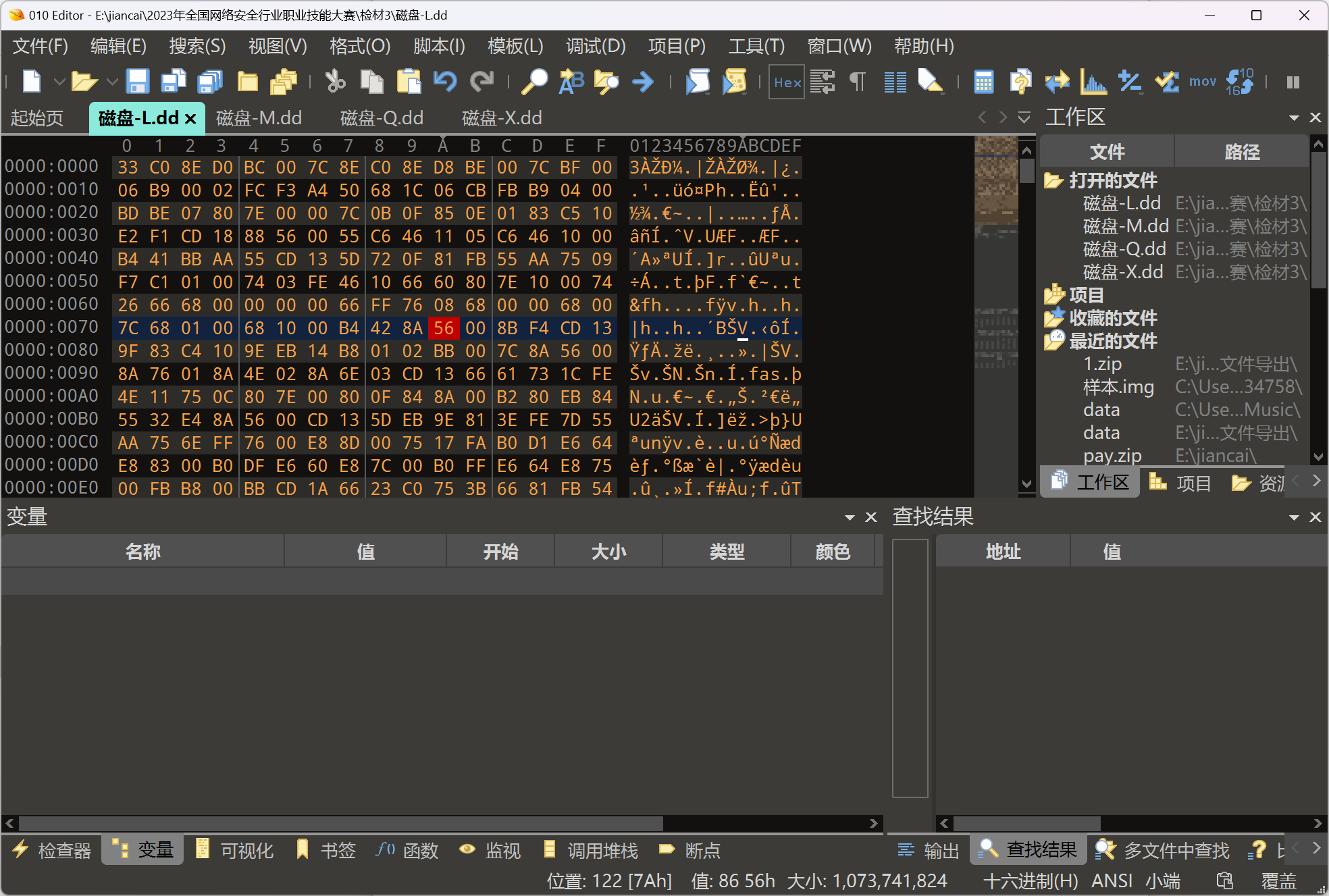Open the 文件(F) menu

click(x=41, y=46)
